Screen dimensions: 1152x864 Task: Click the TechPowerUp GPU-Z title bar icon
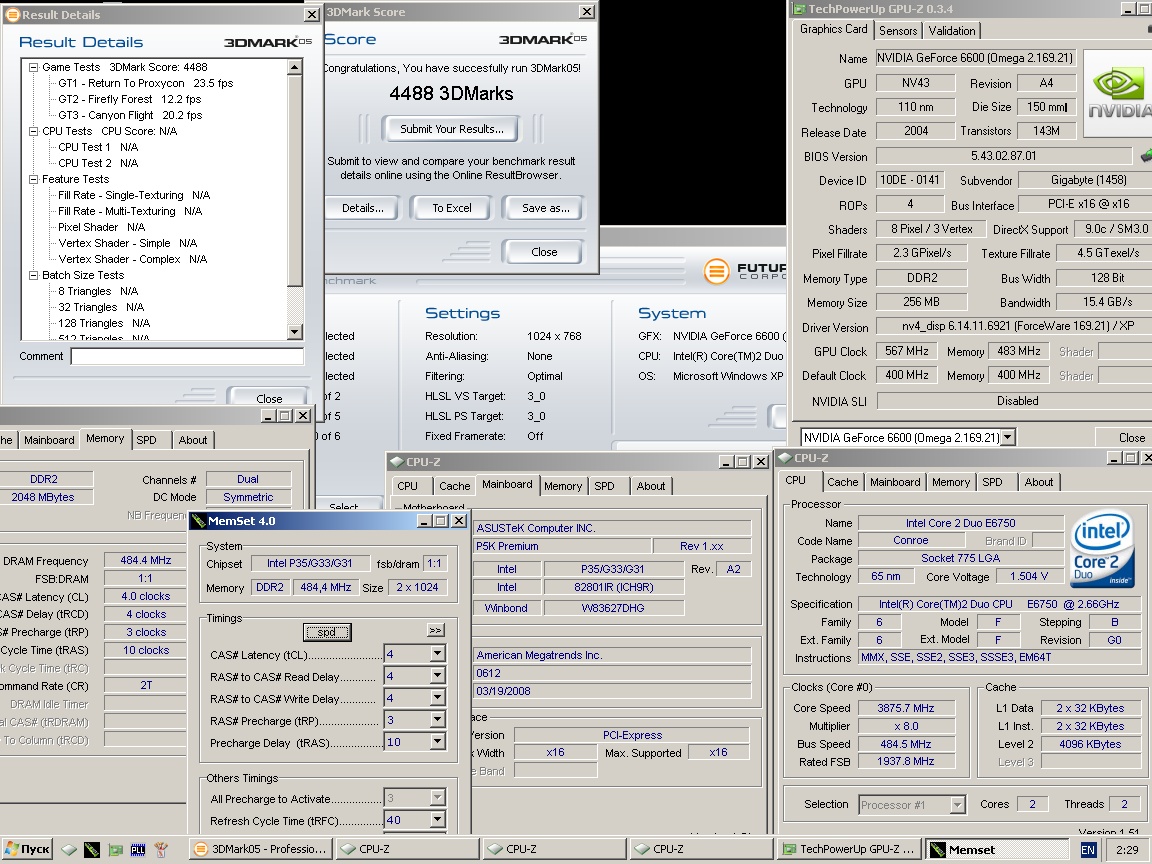tap(799, 9)
